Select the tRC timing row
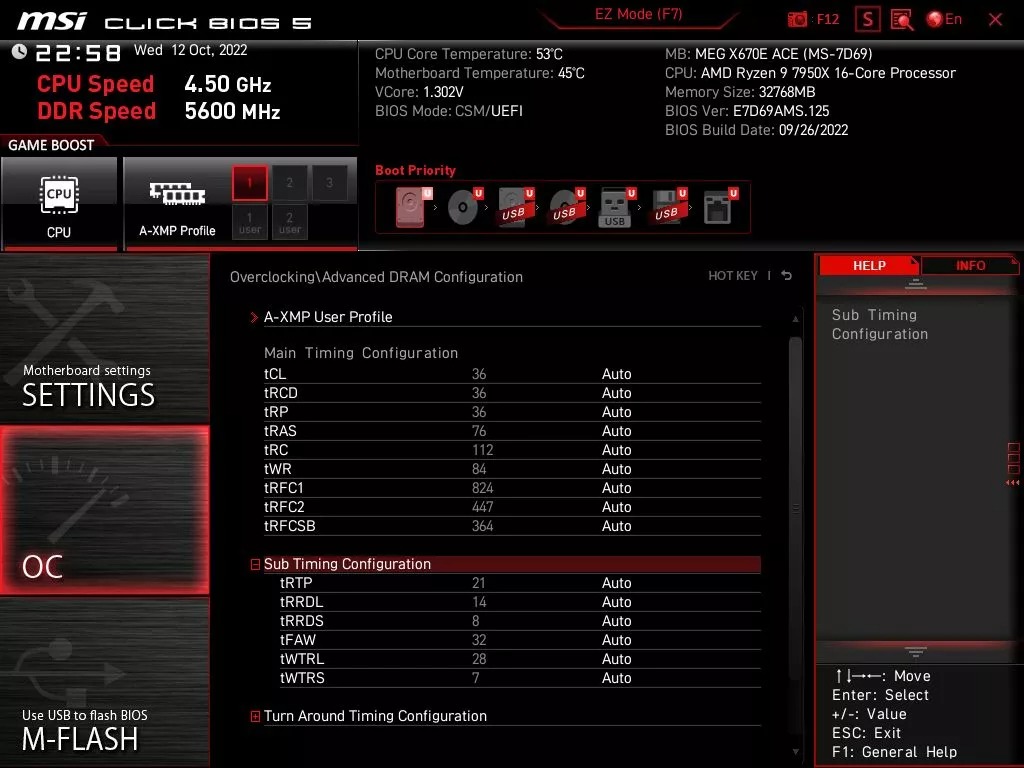 (512, 450)
